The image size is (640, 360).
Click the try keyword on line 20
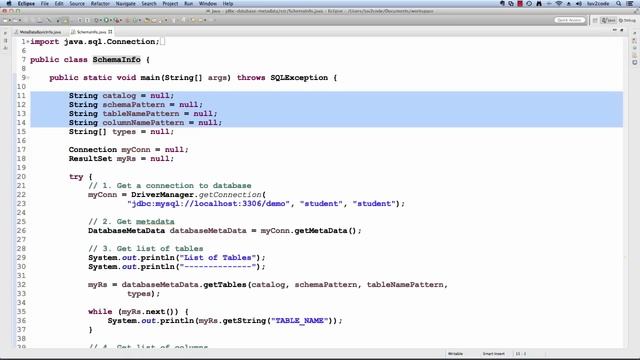click(x=76, y=177)
